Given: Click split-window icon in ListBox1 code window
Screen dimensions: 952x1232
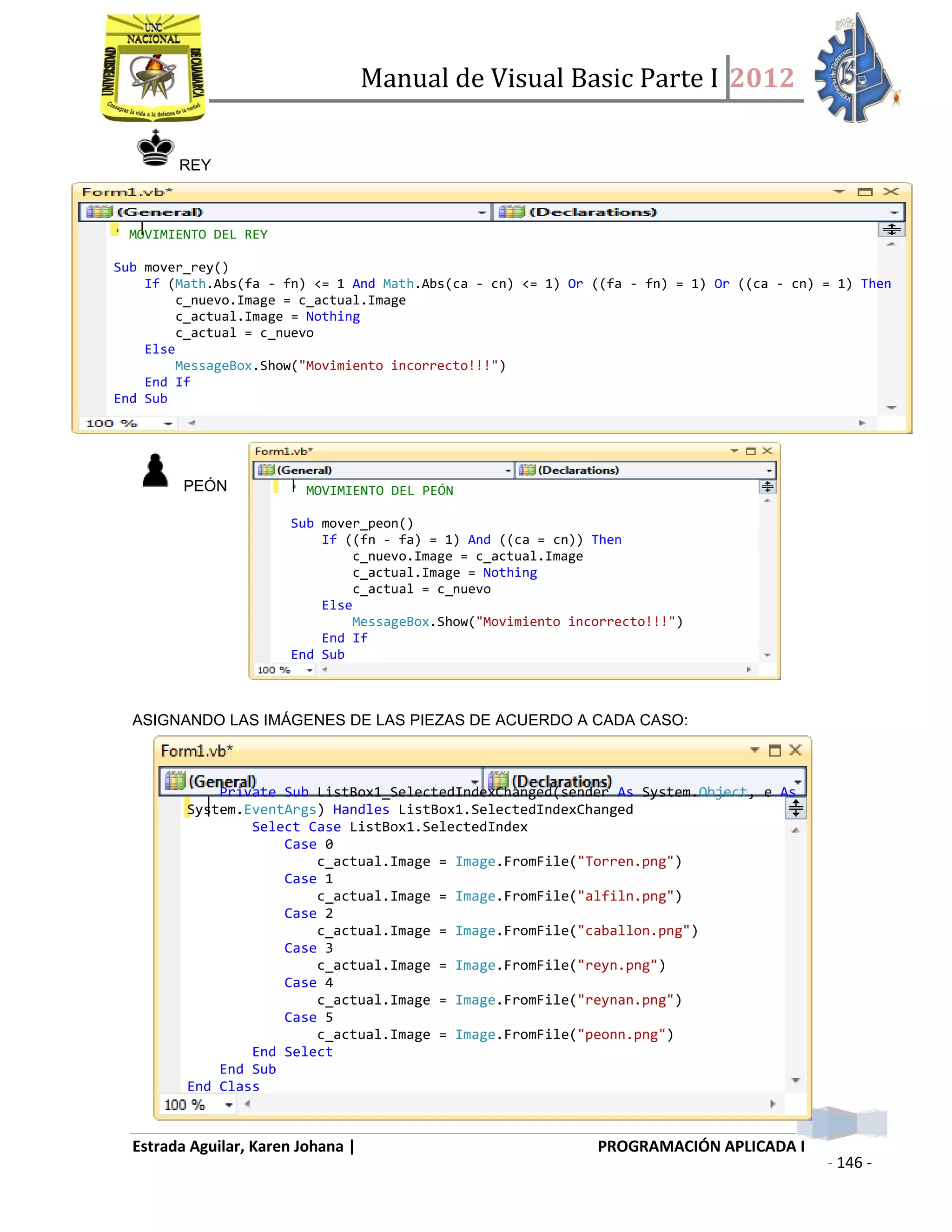Looking at the screenshot, I should [795, 809].
